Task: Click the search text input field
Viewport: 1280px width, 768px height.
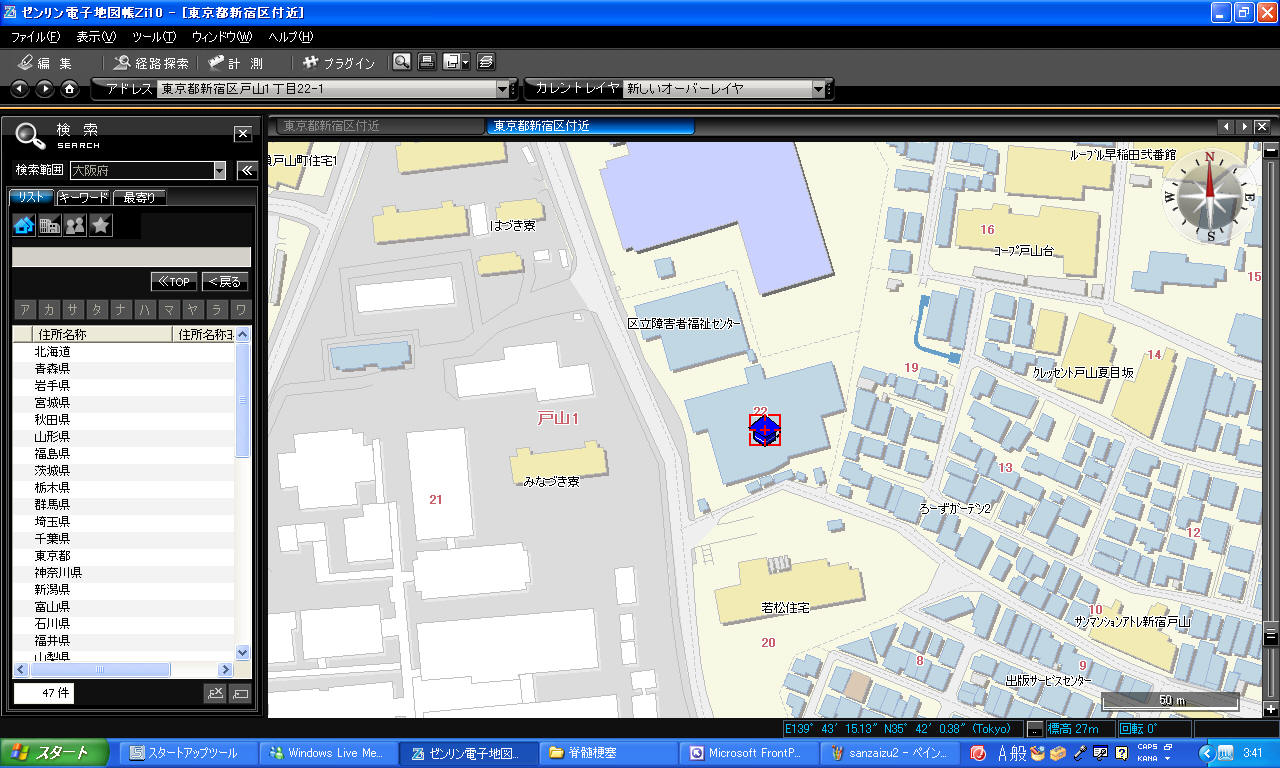Action: coord(131,257)
